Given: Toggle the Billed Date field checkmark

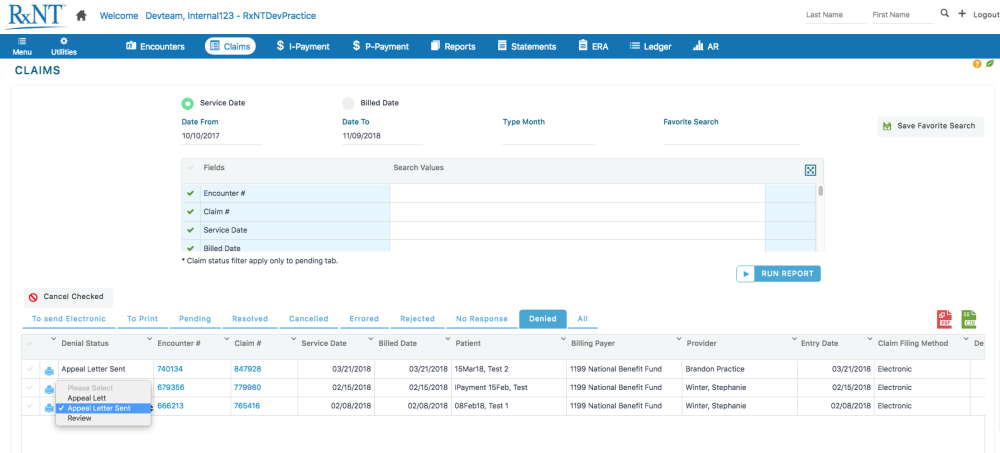Looking at the screenshot, I should [x=191, y=248].
